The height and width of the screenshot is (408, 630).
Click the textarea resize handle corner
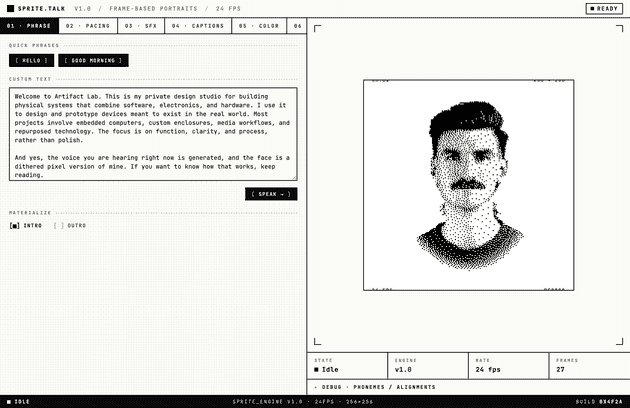point(295,177)
